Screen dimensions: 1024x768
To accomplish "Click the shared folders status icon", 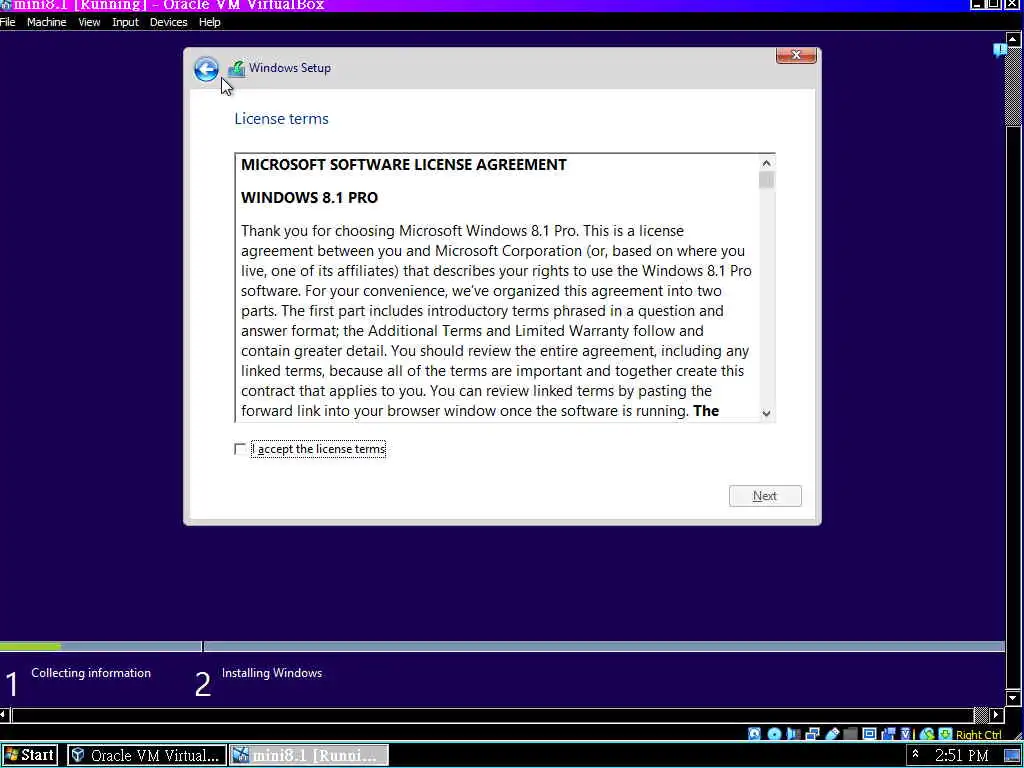I will coord(850,733).
